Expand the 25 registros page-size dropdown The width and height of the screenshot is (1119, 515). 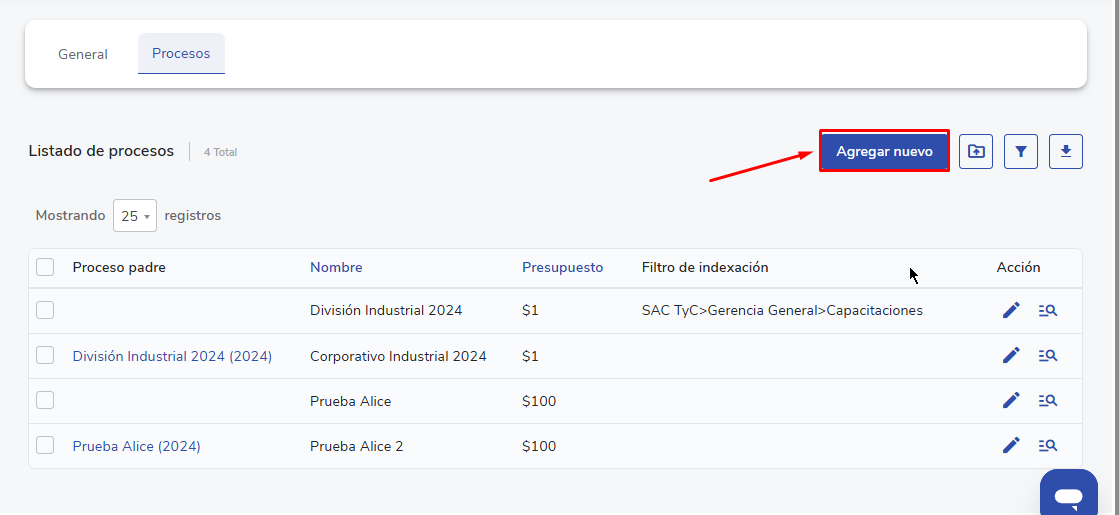pos(135,216)
